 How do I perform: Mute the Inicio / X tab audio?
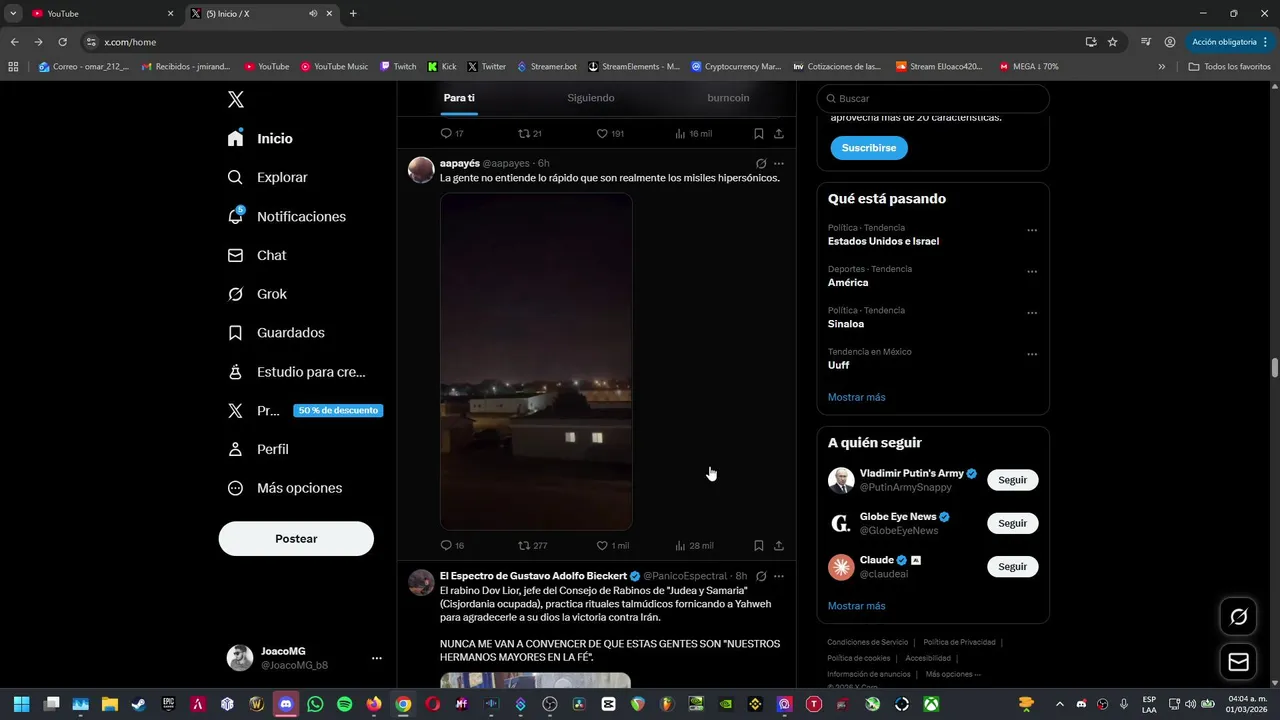point(313,14)
